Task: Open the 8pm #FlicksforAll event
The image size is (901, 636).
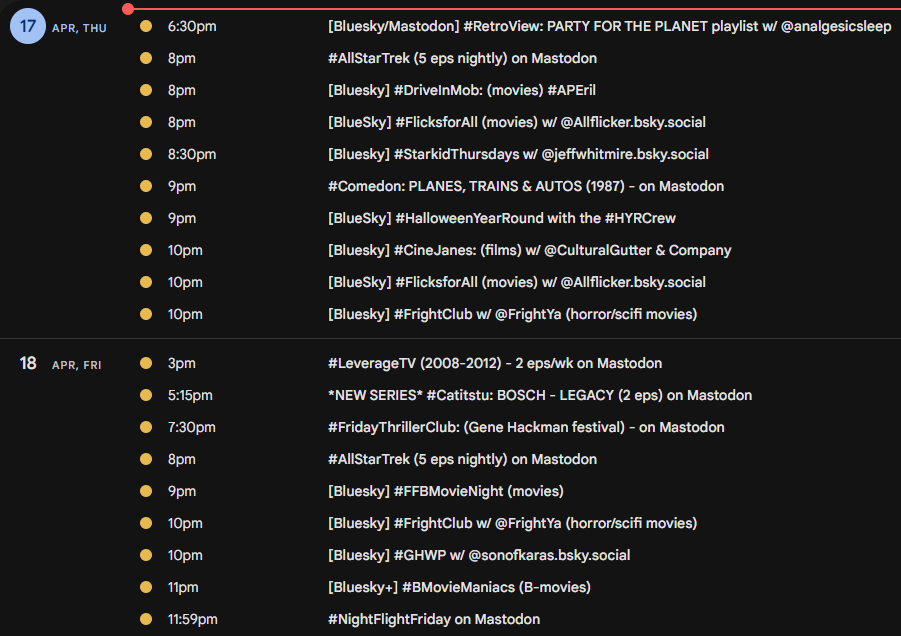Action: click(x=517, y=122)
